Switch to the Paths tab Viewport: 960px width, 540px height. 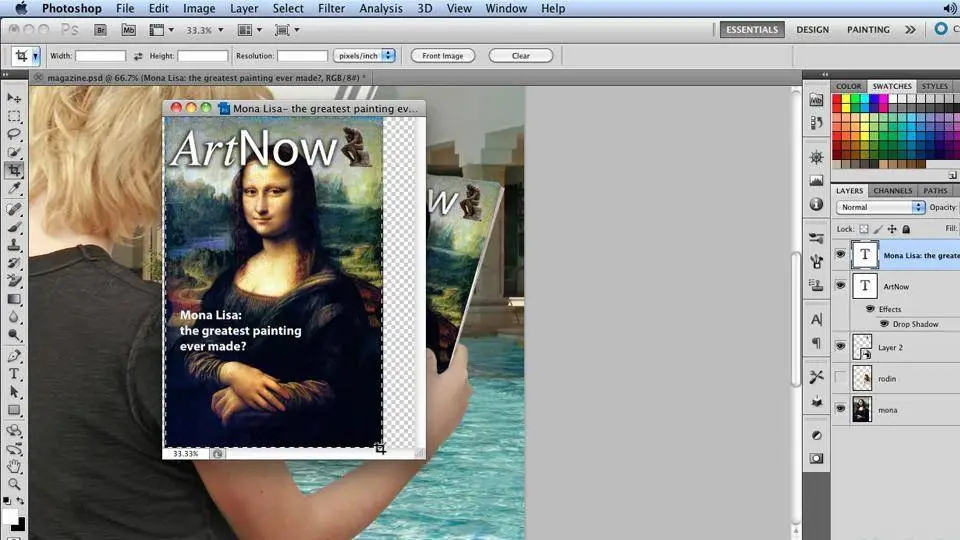[x=935, y=191]
